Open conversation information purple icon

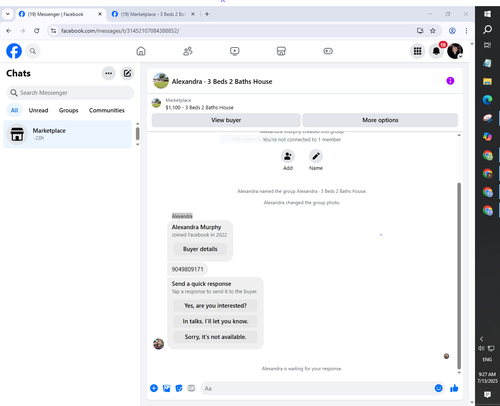(x=450, y=81)
